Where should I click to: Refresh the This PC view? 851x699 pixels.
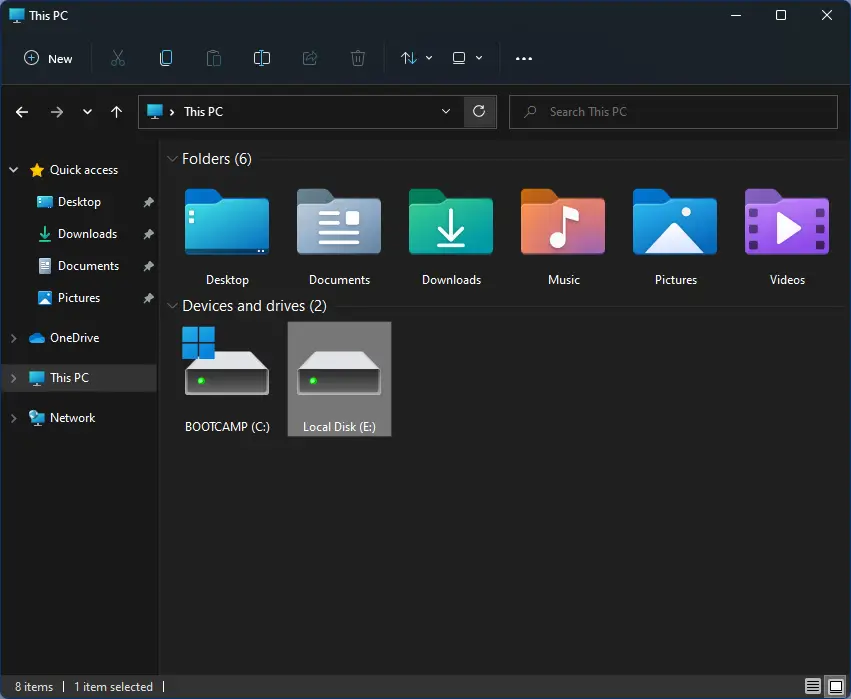pyautogui.click(x=479, y=112)
